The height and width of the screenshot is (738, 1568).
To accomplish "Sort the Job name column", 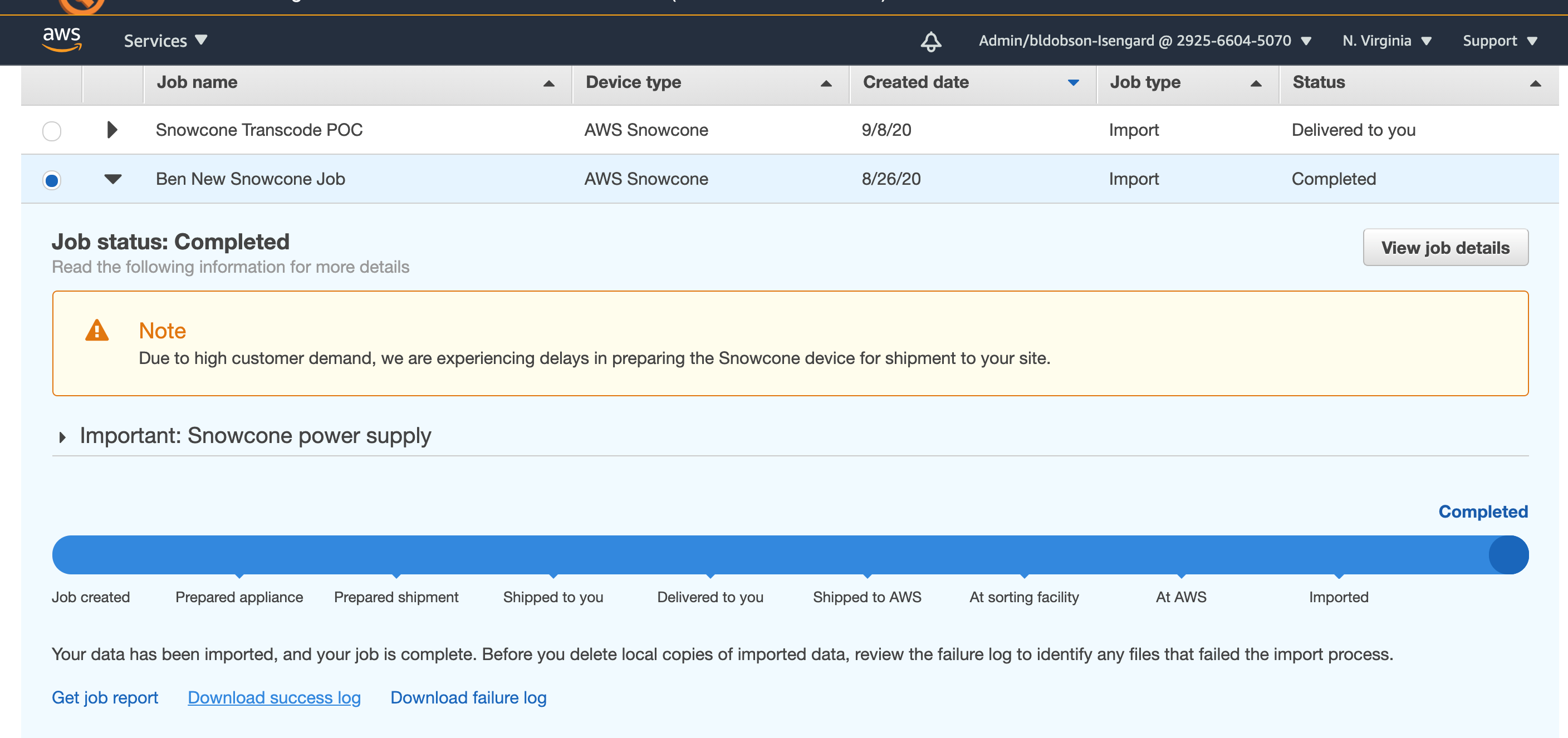I will coord(548,83).
